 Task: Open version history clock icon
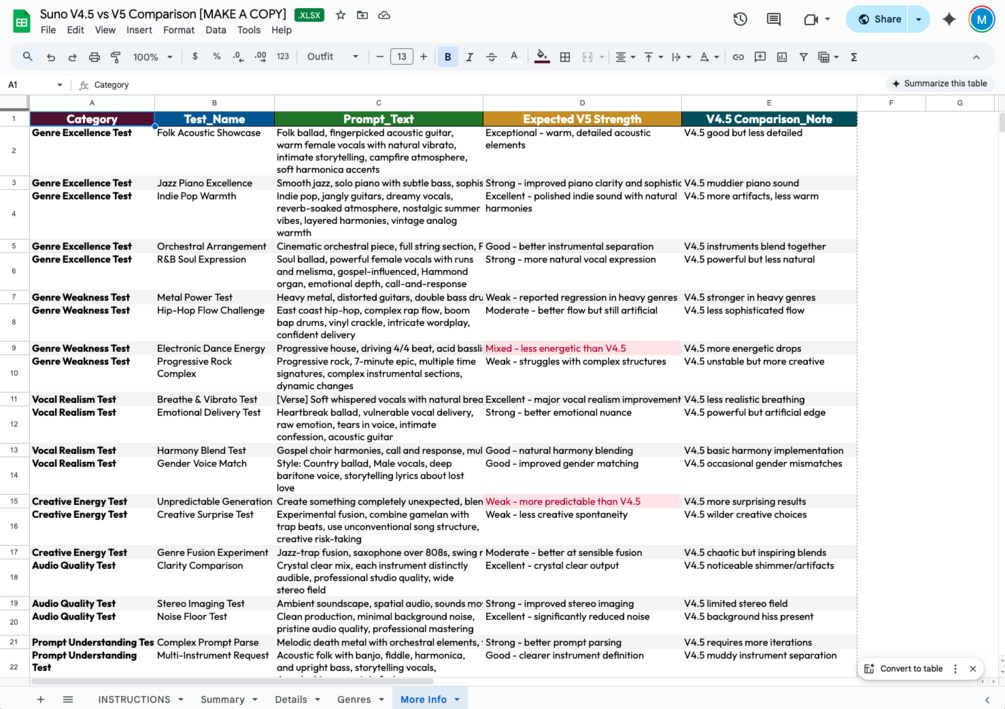pyautogui.click(x=740, y=19)
